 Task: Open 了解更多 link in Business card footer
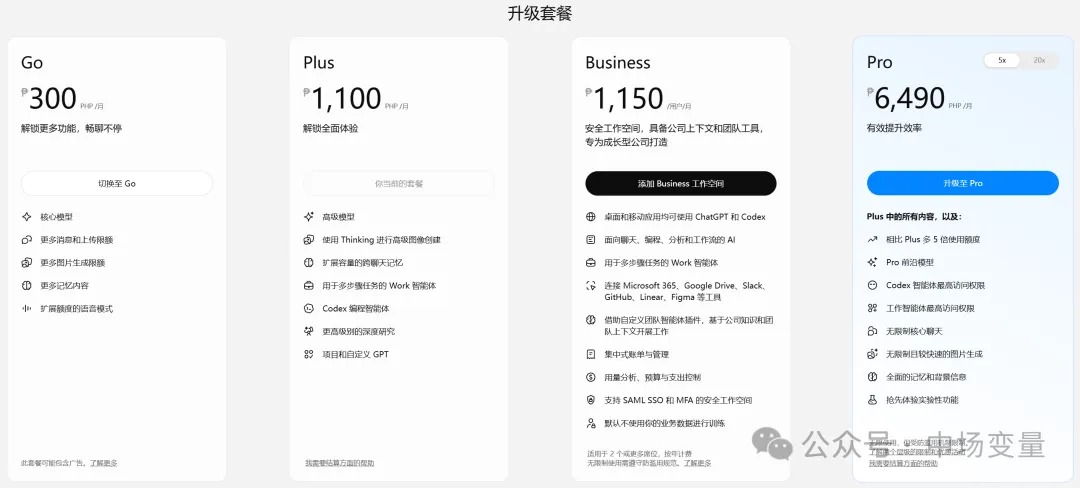(697, 463)
